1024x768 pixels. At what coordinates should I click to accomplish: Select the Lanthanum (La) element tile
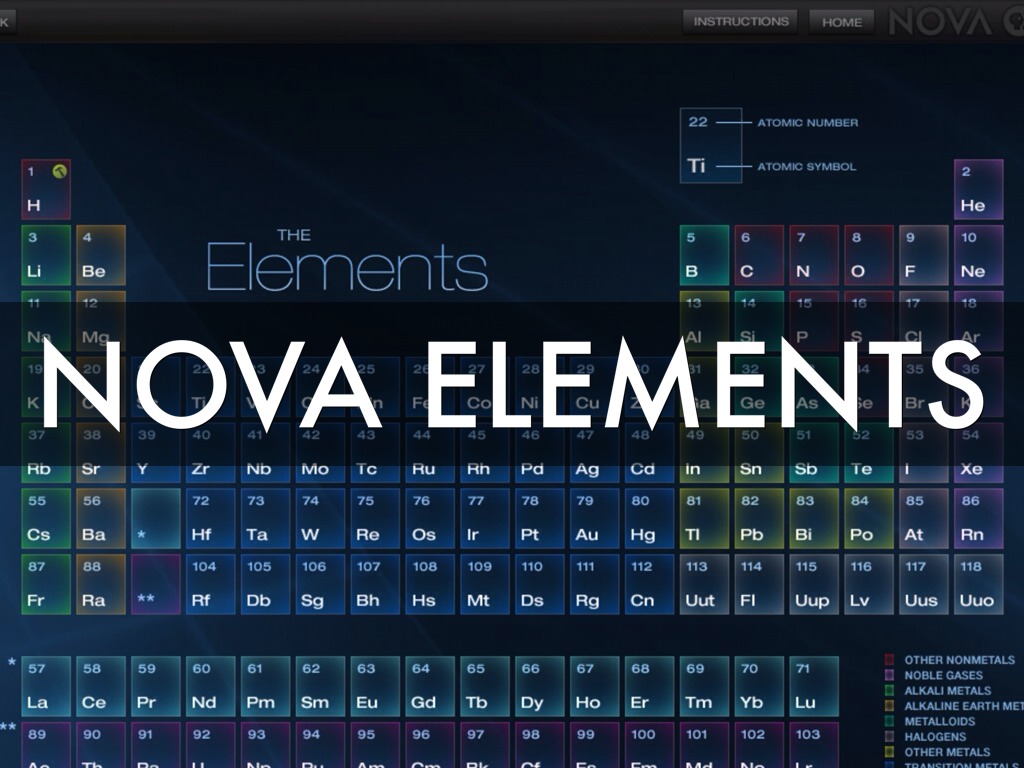pyautogui.click(x=46, y=686)
